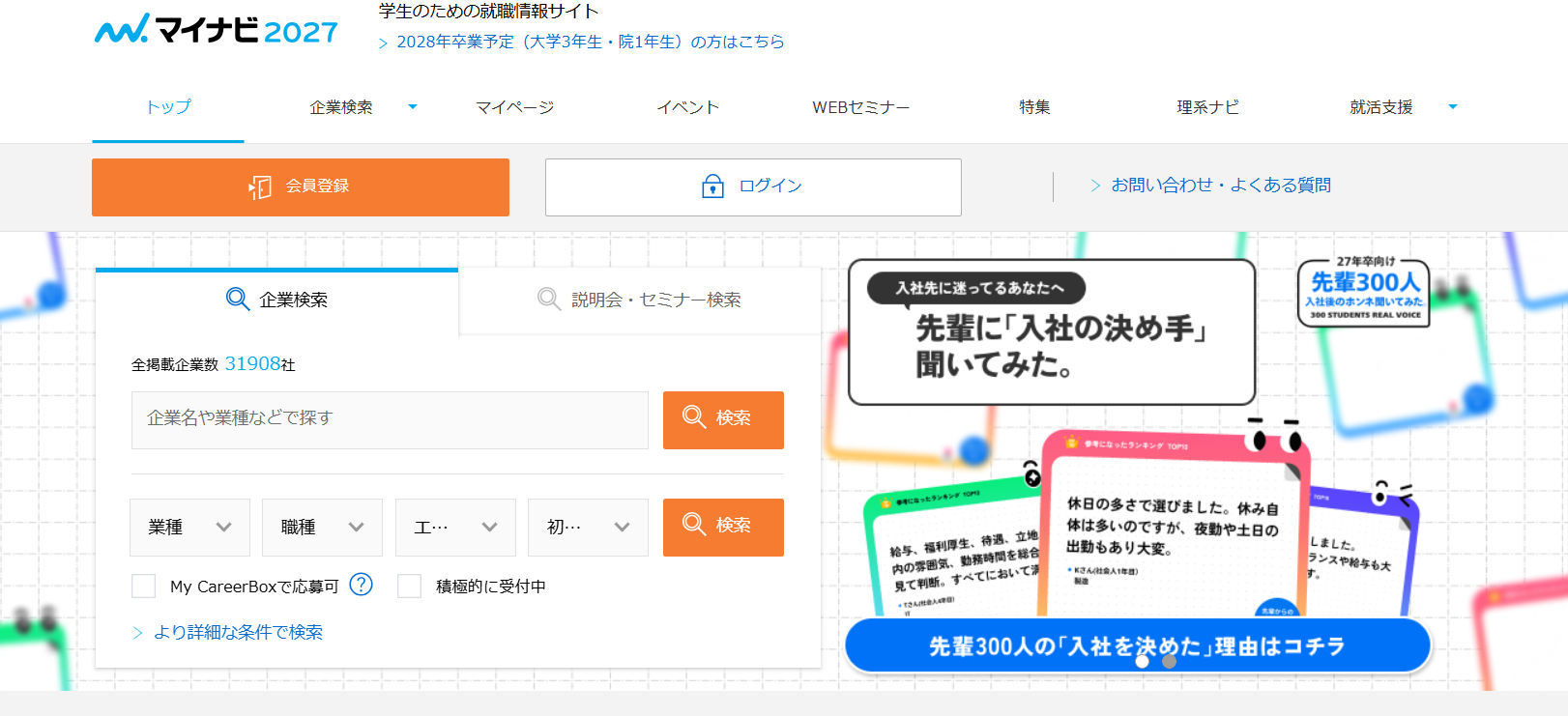This screenshot has height=716, width=1568.
Task: Switch to 説明会・セミナー検索 tab
Action: 639,300
